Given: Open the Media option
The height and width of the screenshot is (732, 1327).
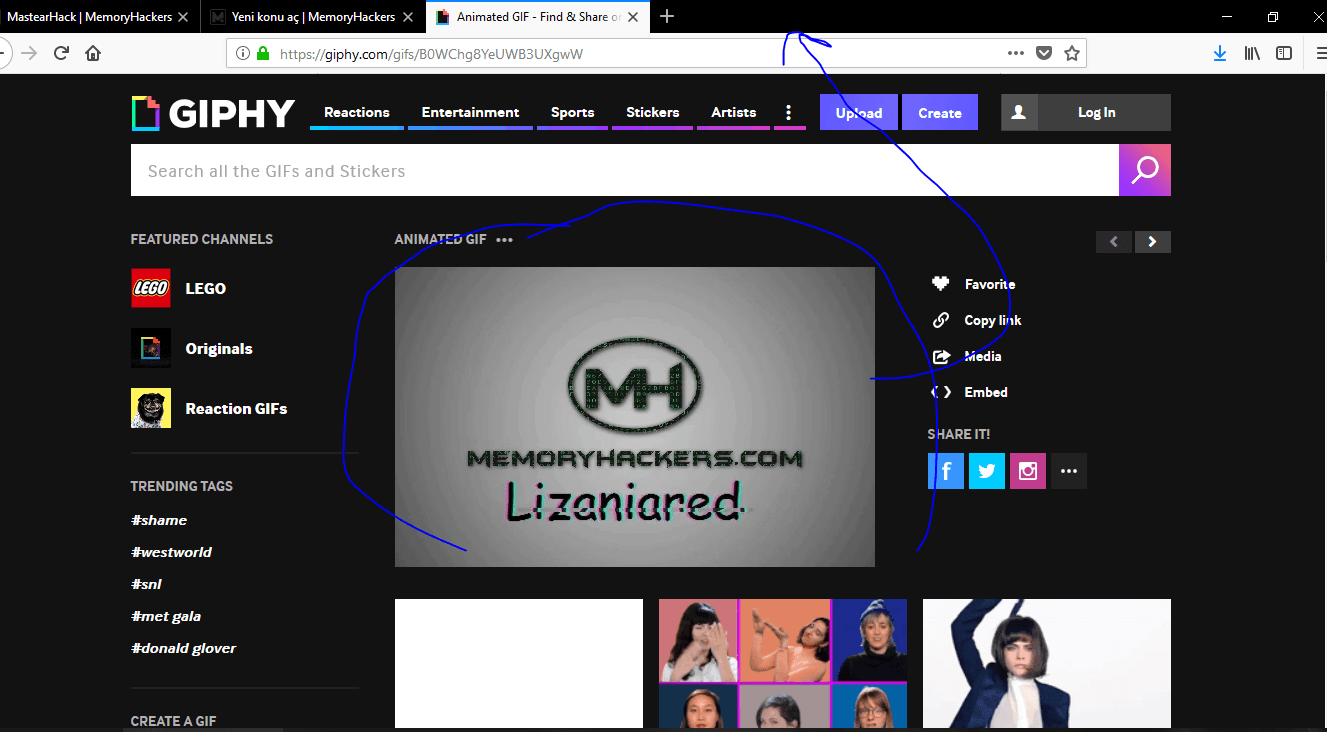Looking at the screenshot, I should click(982, 356).
